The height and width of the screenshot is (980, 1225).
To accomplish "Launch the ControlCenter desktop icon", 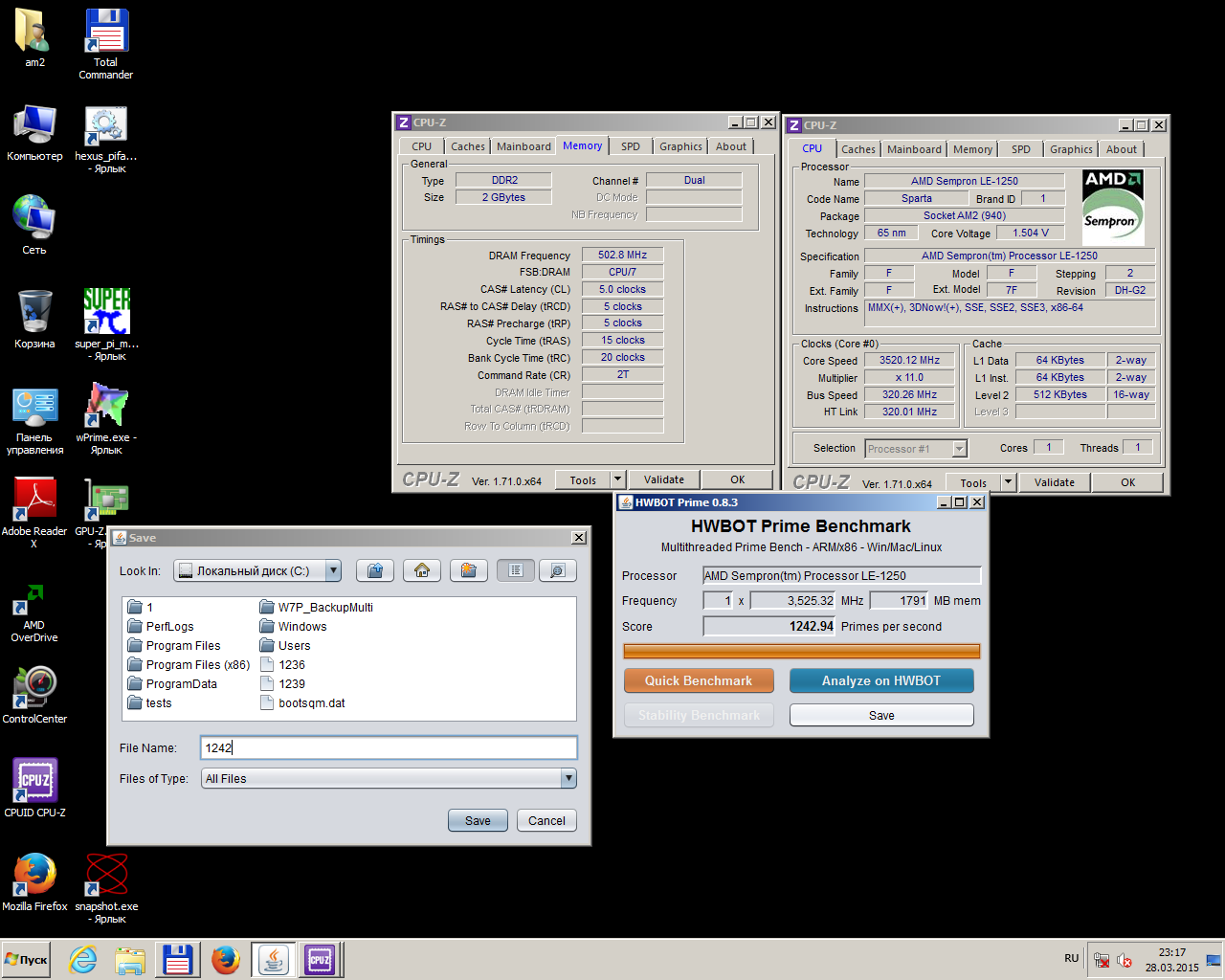I will pos(34,696).
